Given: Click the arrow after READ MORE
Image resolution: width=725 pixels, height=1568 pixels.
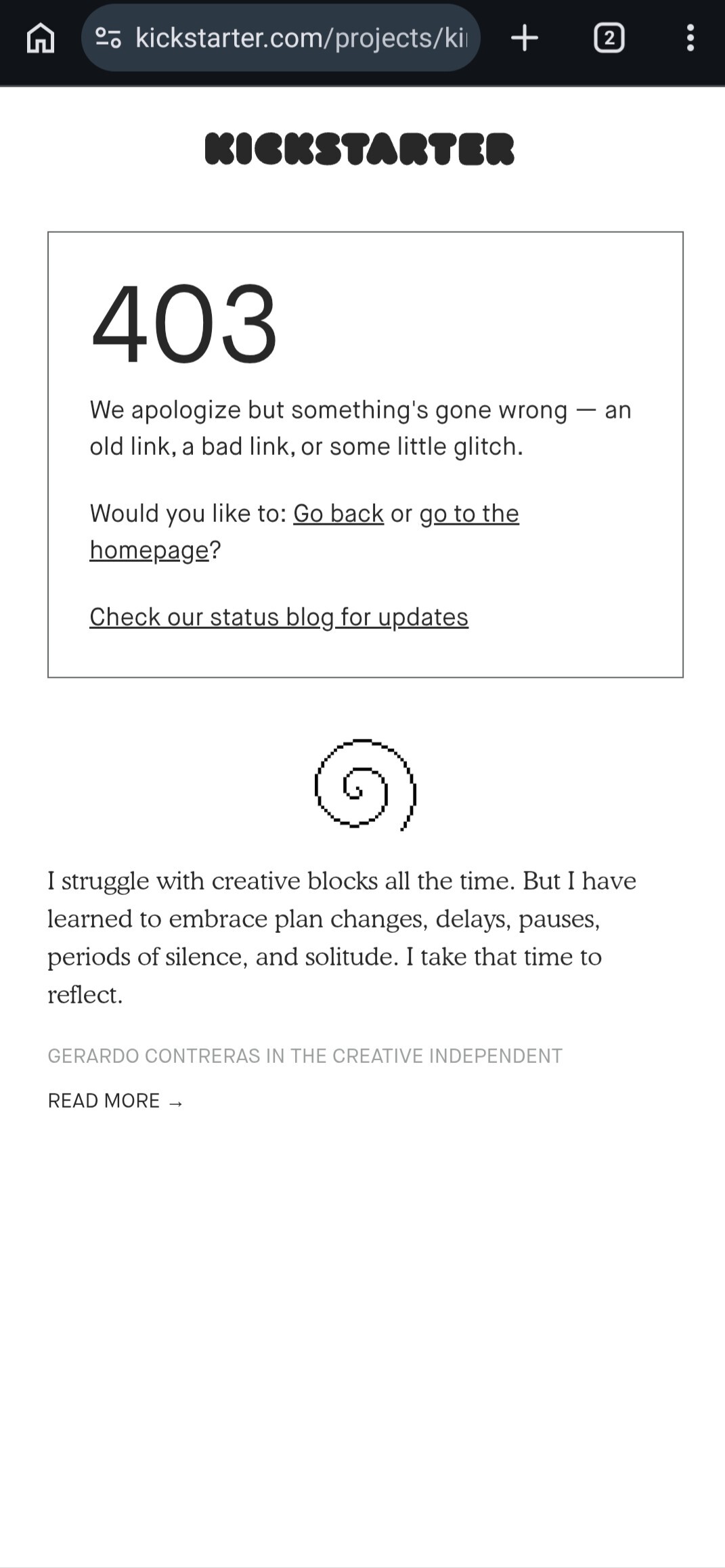Looking at the screenshot, I should (x=176, y=1102).
